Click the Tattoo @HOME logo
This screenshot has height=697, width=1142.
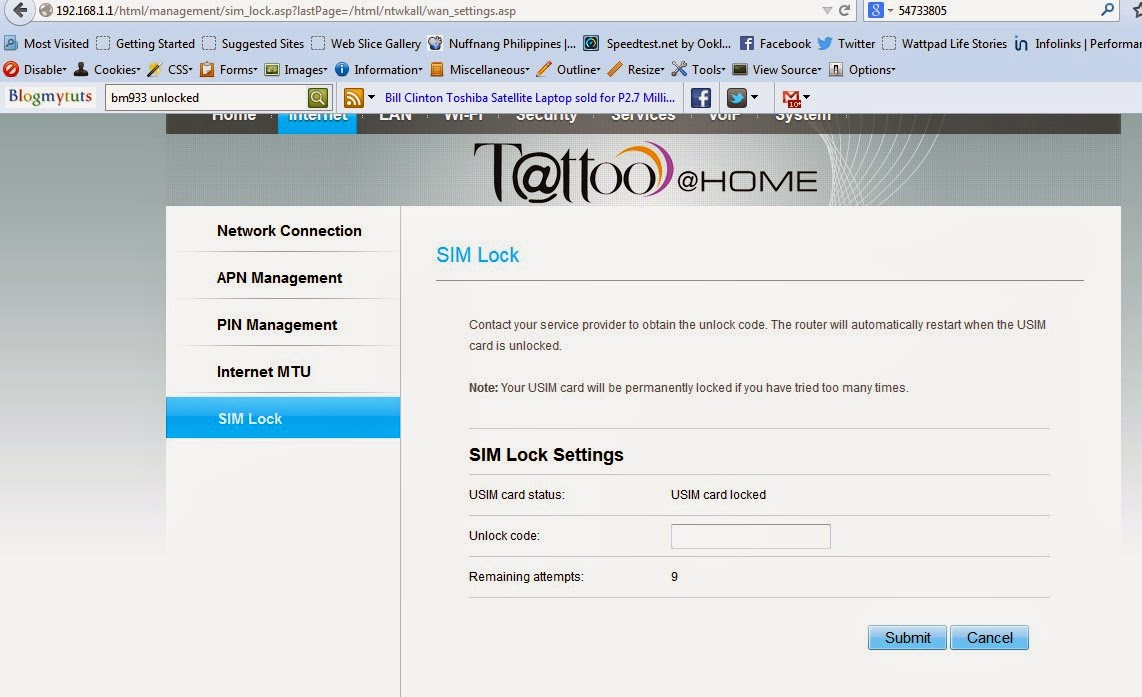(645, 172)
